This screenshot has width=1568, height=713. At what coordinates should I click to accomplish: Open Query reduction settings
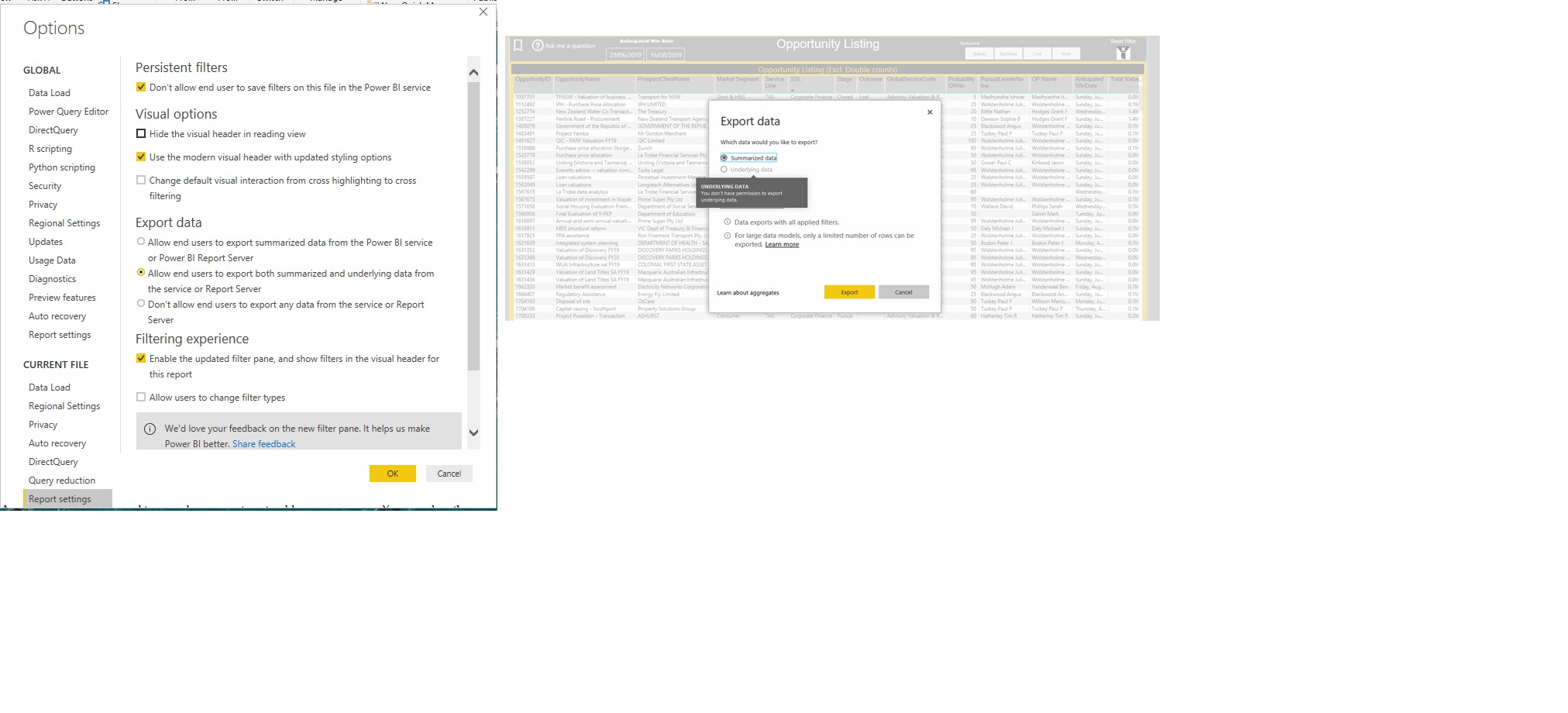coord(62,480)
